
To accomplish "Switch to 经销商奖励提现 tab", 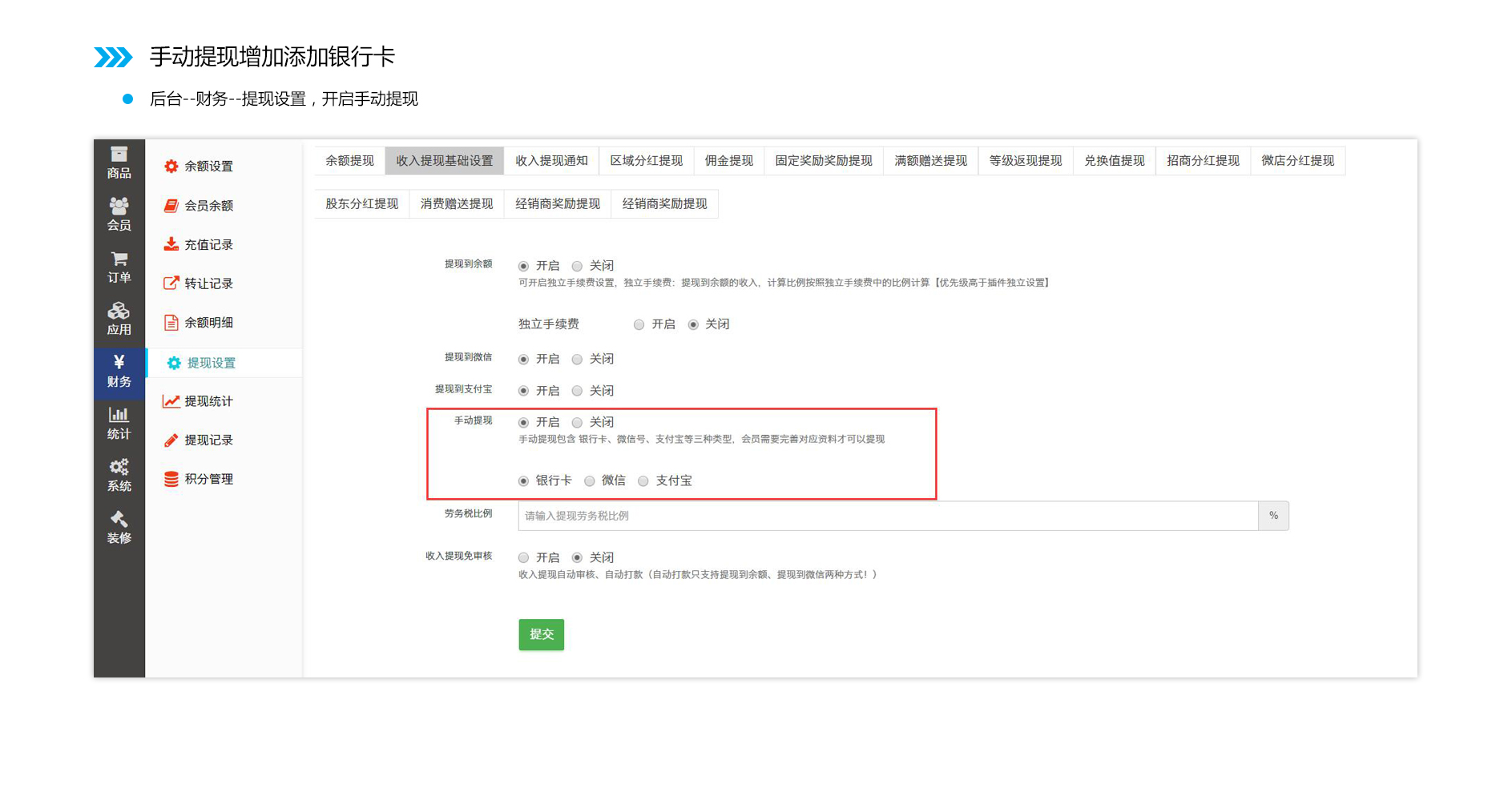I will tap(558, 204).
